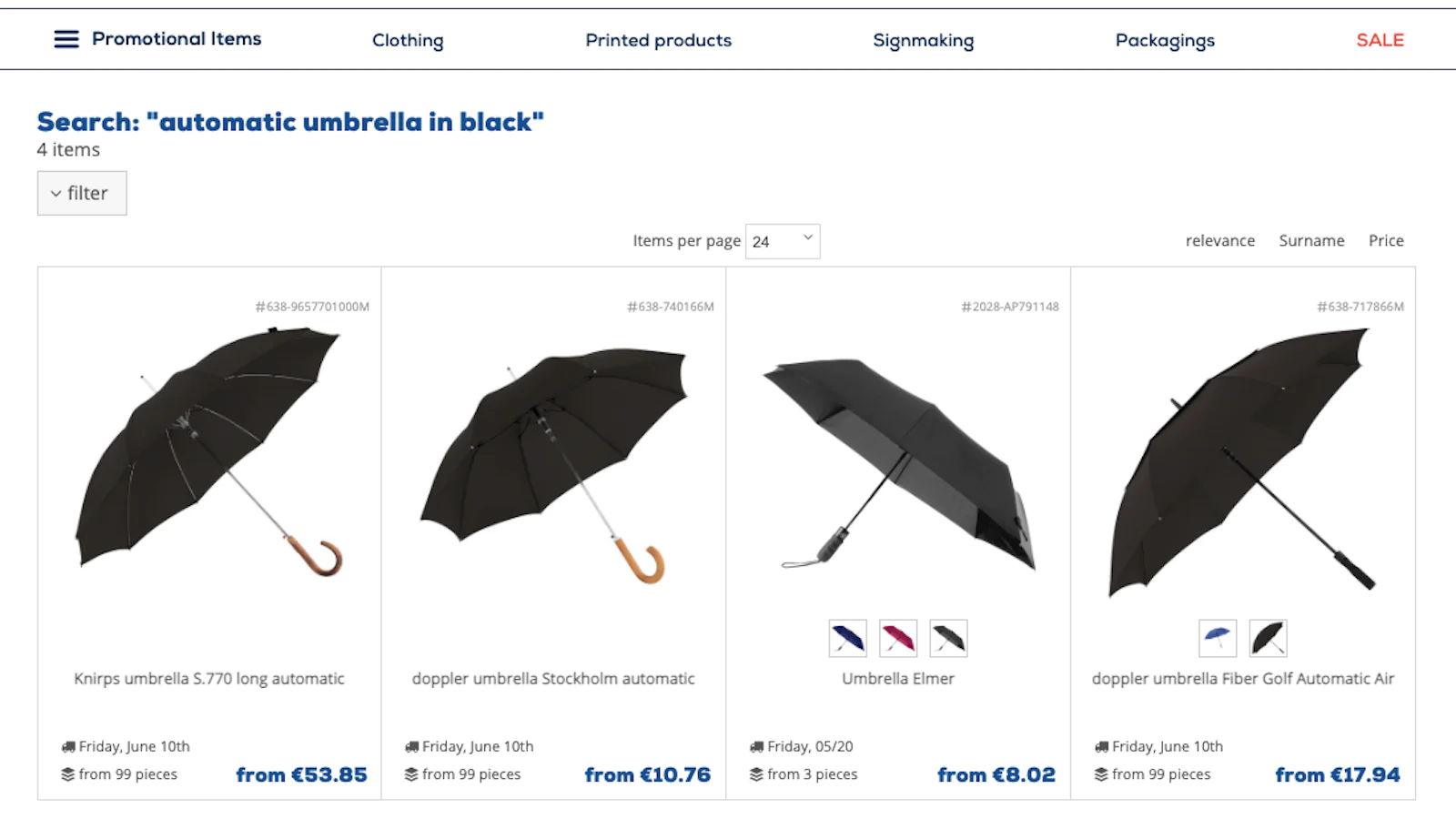Select the navy blue Umbrella Elmer swatch
1456x819 pixels.
pyautogui.click(x=847, y=638)
